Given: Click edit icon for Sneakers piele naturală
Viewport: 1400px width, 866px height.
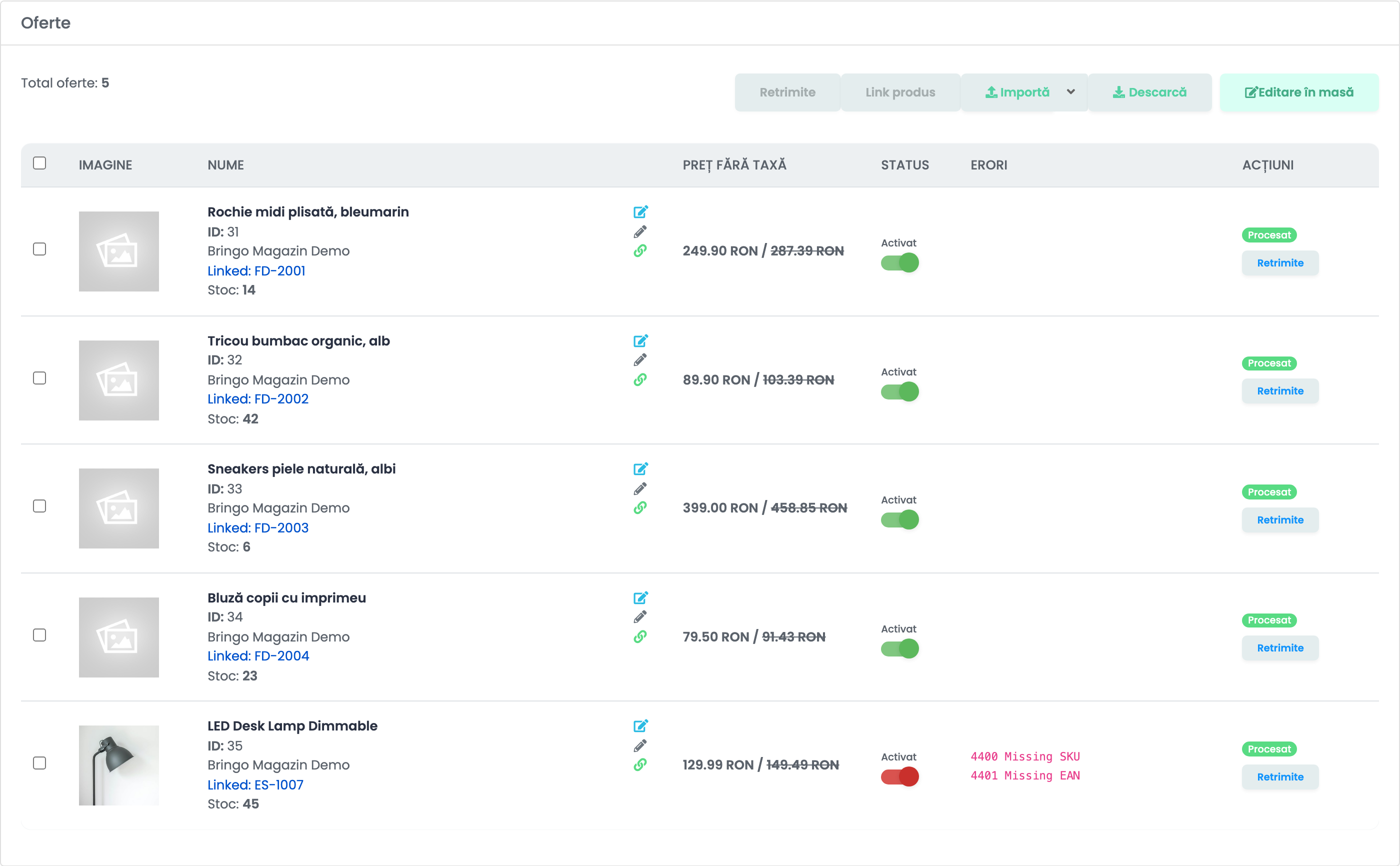Looking at the screenshot, I should click(x=640, y=468).
